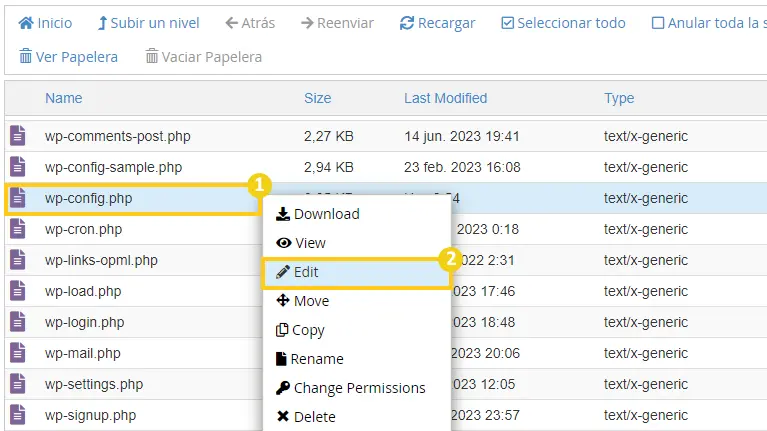
Task: Click file icon of wp-settings.php
Action: [x=18, y=384]
